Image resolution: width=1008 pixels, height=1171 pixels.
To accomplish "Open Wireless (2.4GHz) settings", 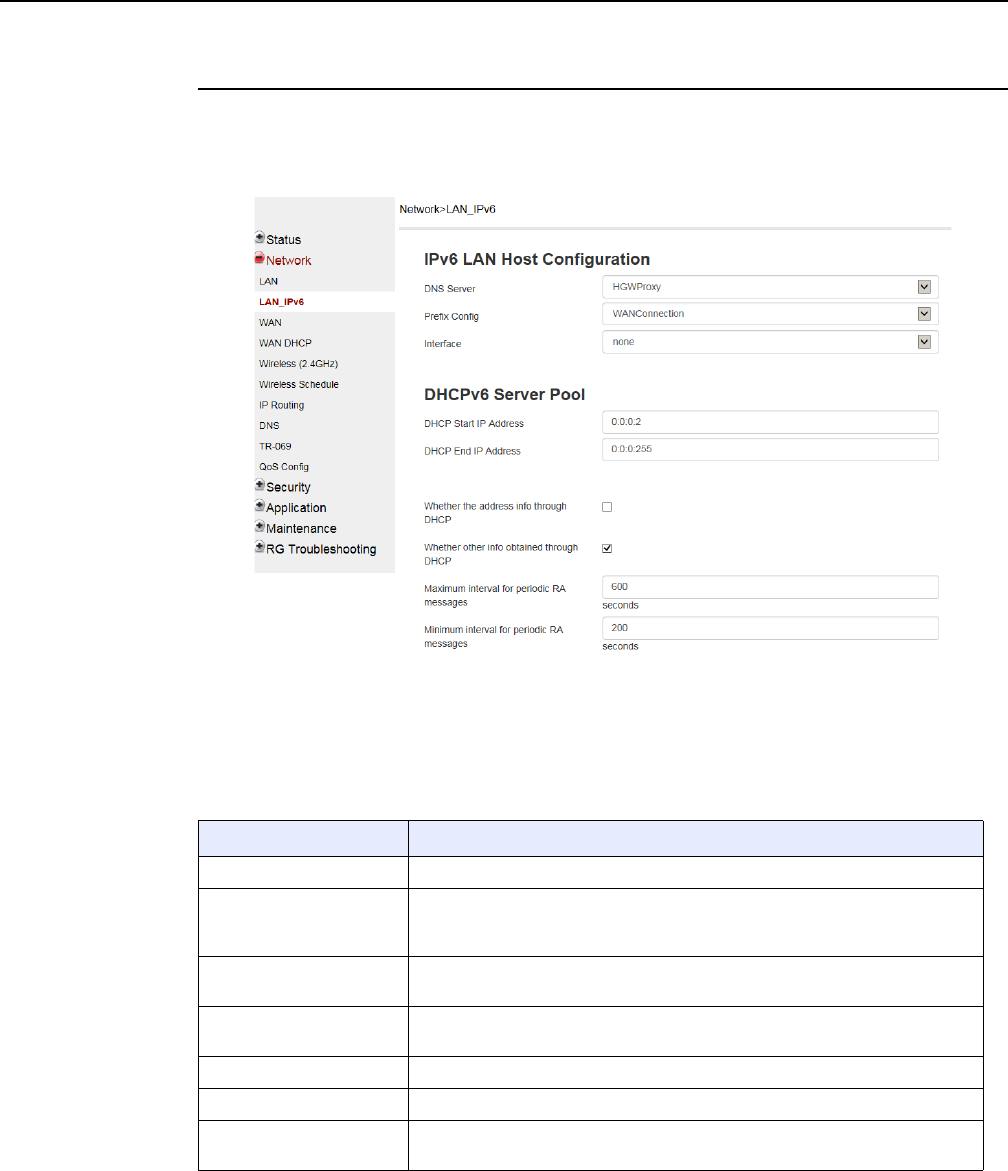I will [x=299, y=364].
